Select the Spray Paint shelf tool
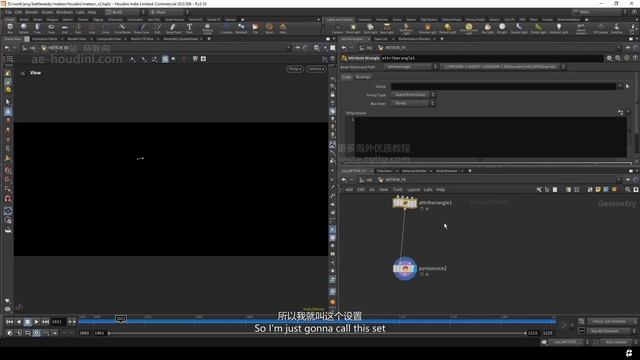640x360 pixels. coord(173,28)
